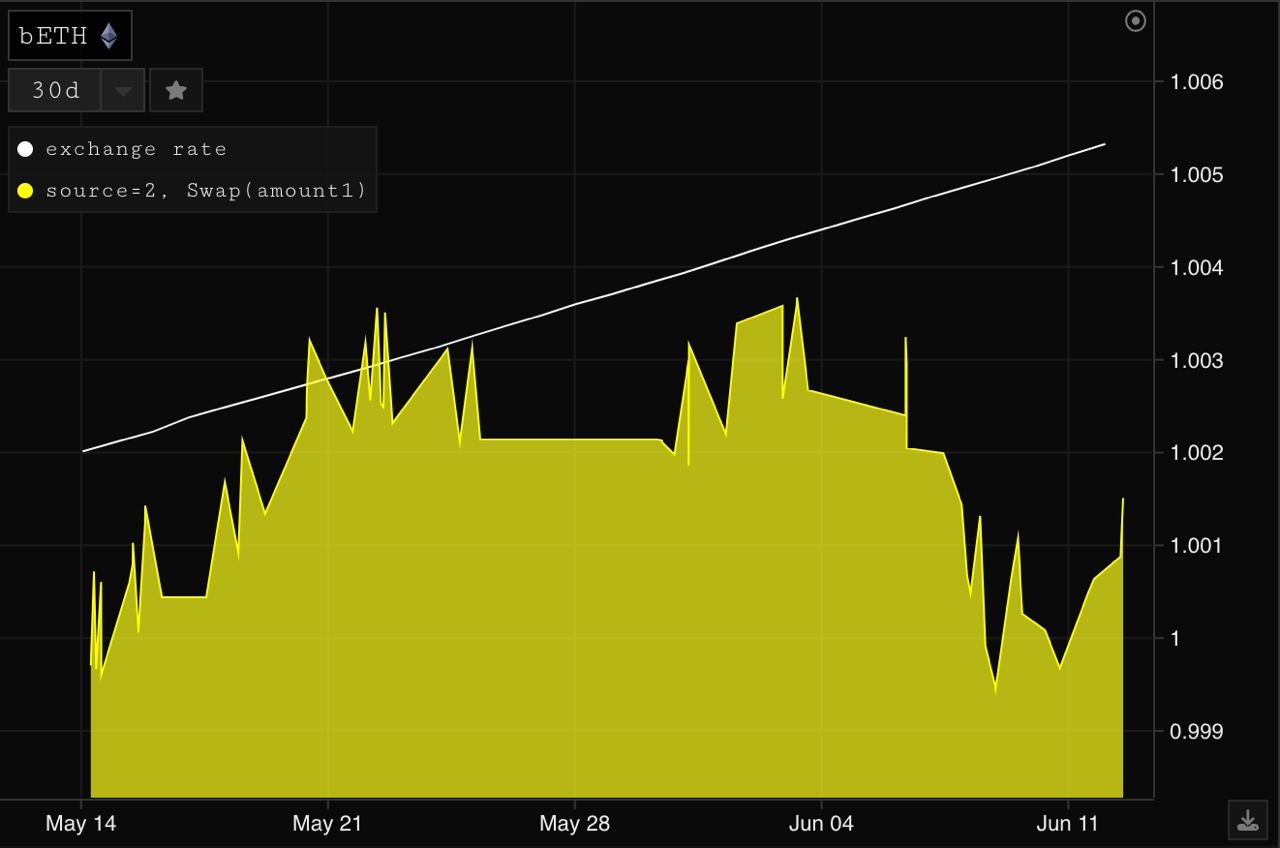Image resolution: width=1280 pixels, height=848 pixels.
Task: Click the star favorite icon
Action: click(176, 90)
